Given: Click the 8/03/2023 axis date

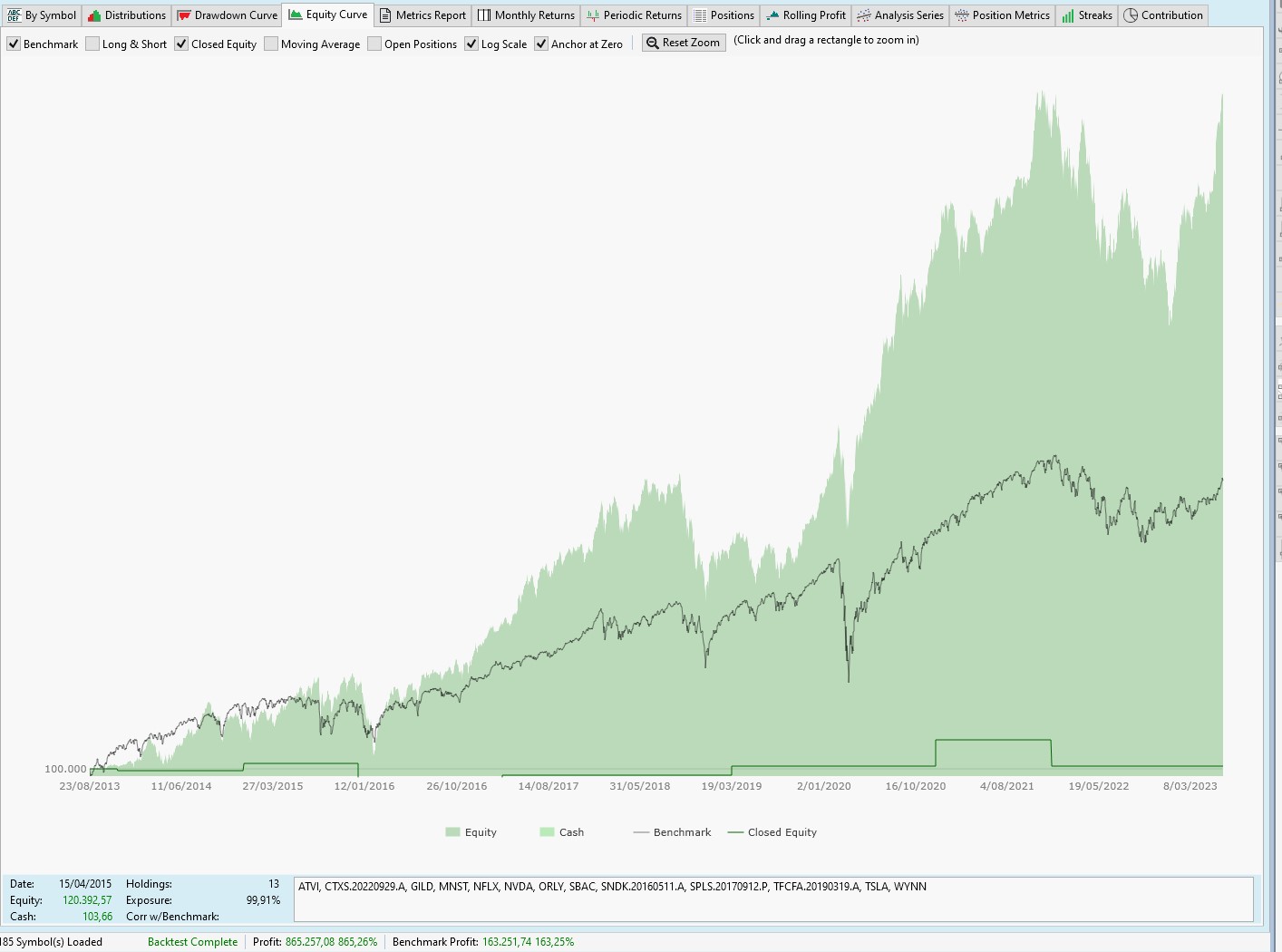Looking at the screenshot, I should point(1190,786).
